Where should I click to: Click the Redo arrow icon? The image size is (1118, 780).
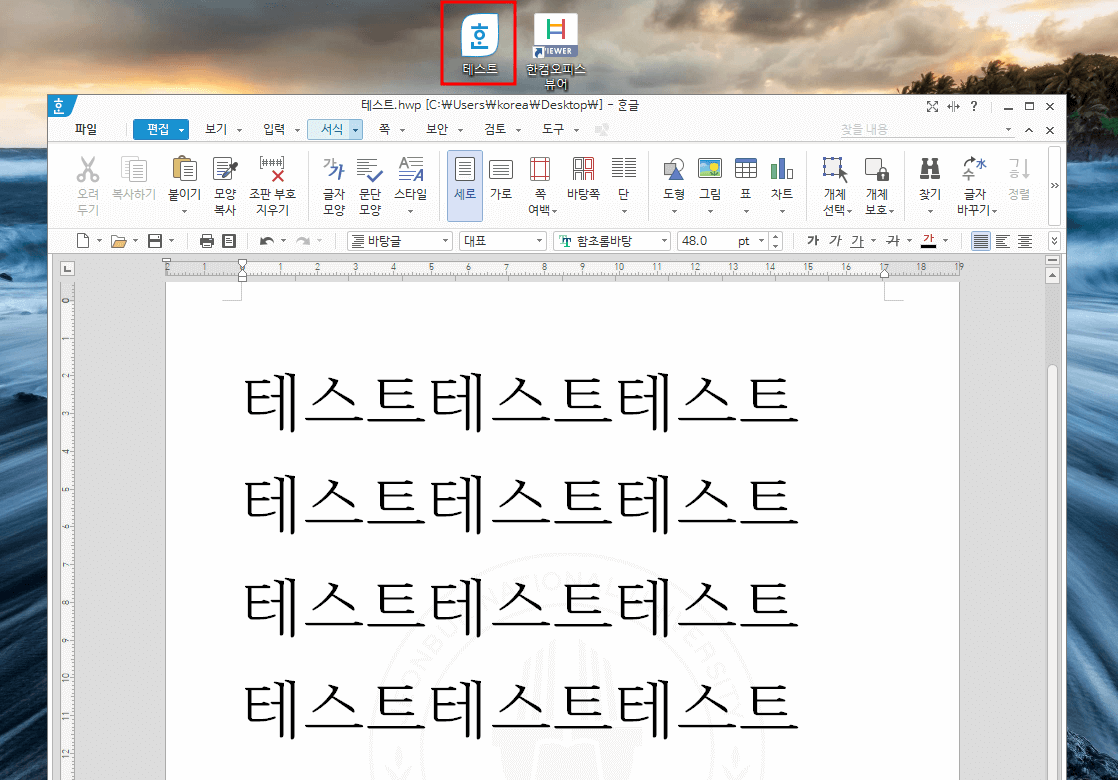(303, 241)
